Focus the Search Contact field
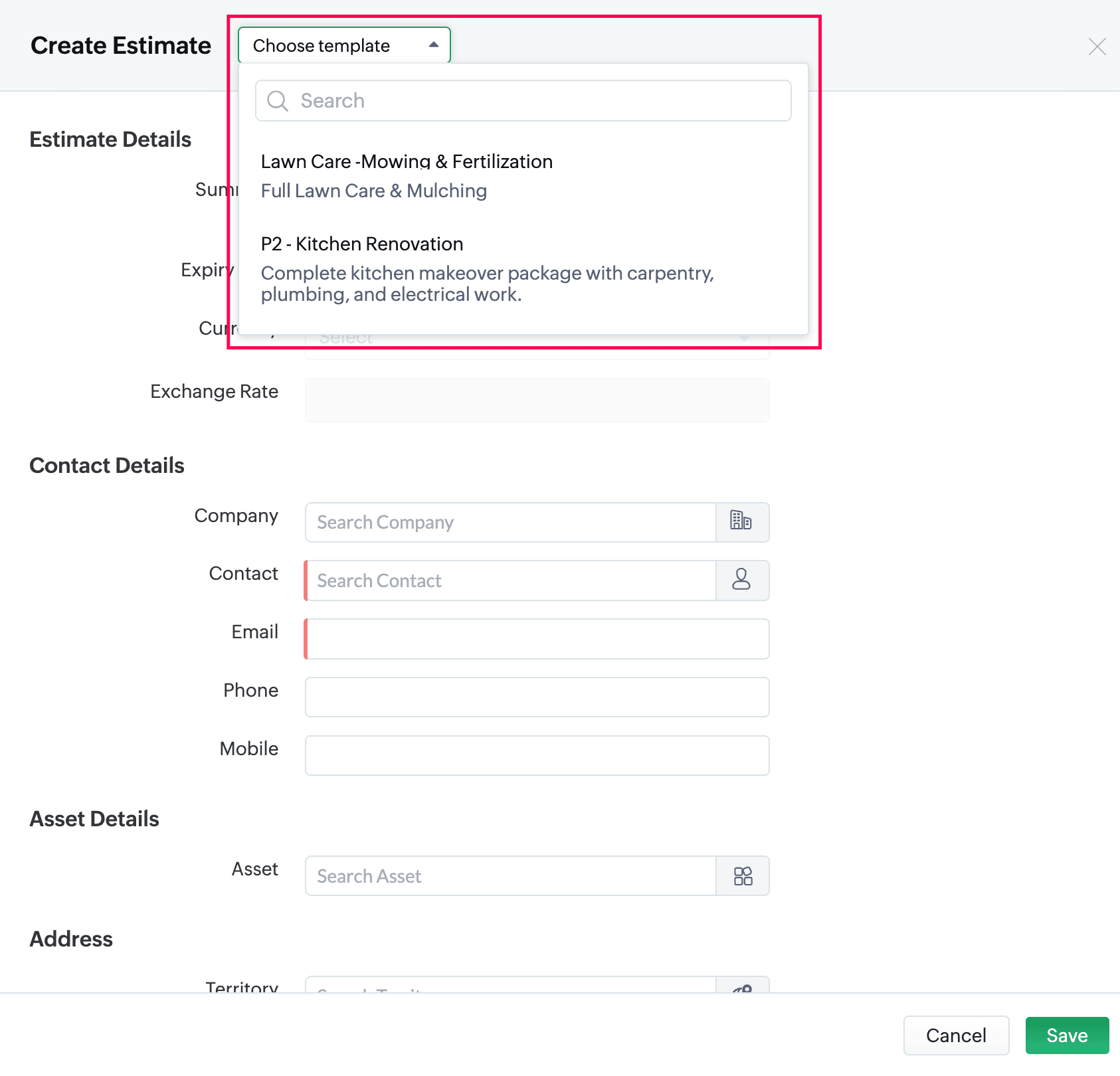The height and width of the screenshot is (1076, 1120). click(510, 581)
